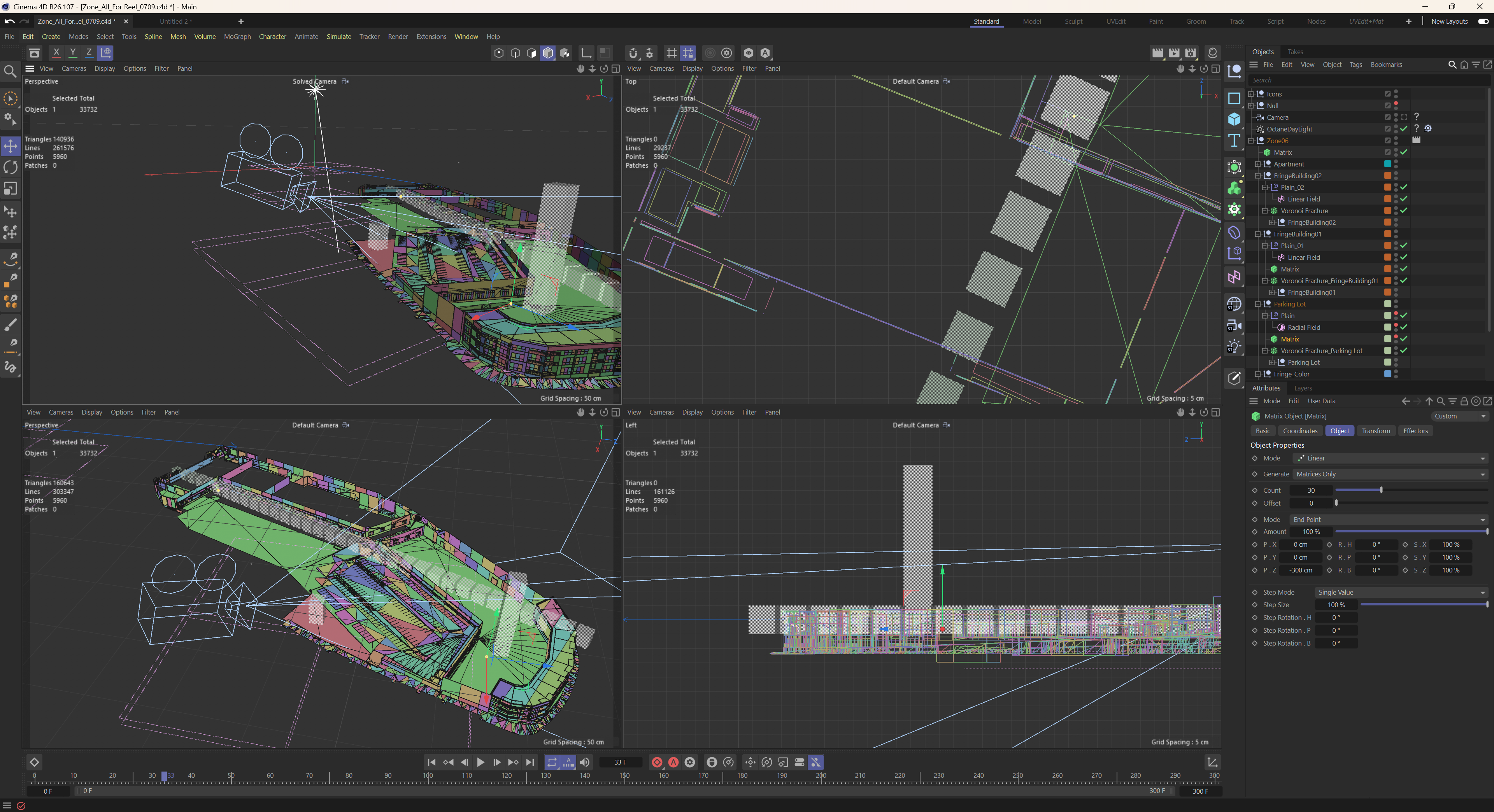Select the Scale tool in left toolbar
The image size is (1494, 812).
pos(11,189)
